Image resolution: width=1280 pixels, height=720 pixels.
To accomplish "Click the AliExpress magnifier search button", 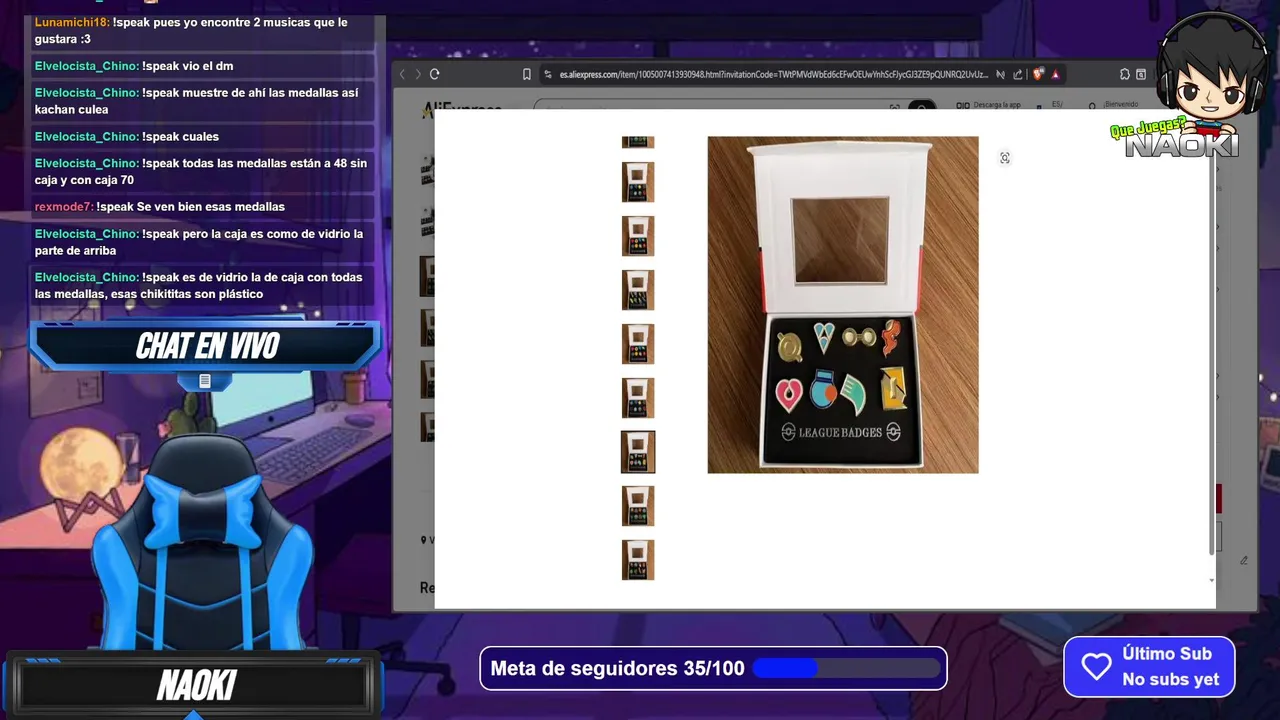I will [922, 106].
